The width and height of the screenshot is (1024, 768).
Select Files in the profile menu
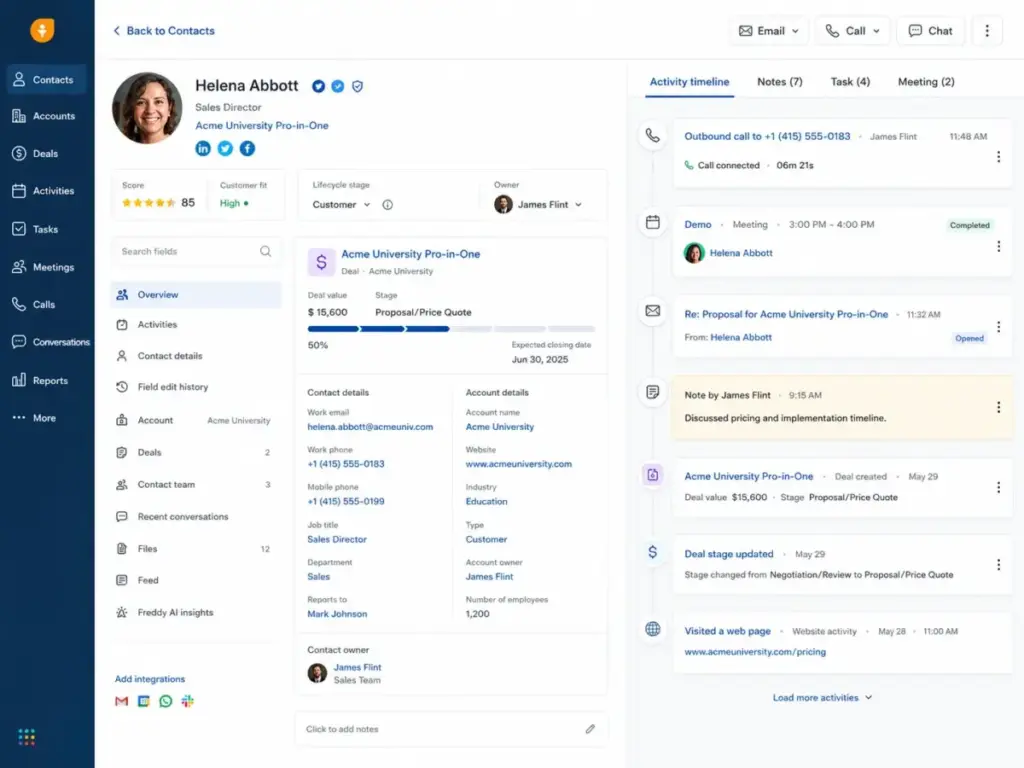[197, 549]
